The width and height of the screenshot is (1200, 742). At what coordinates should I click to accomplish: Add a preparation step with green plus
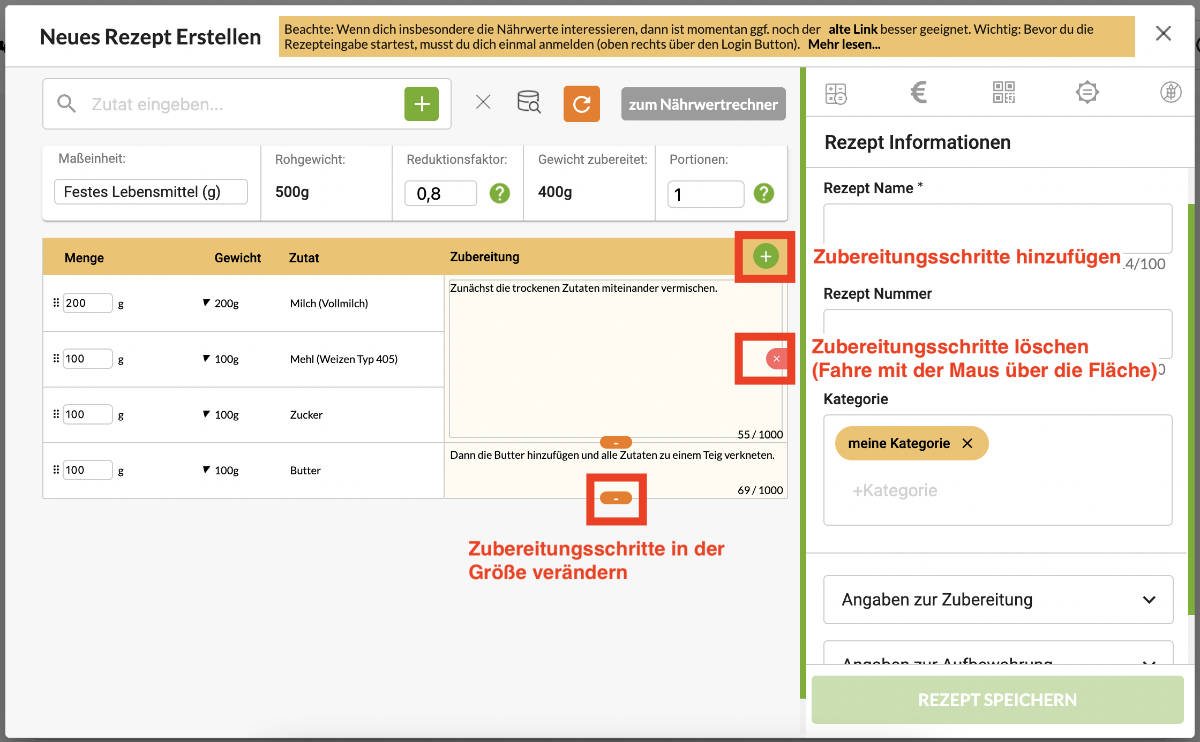coord(765,257)
